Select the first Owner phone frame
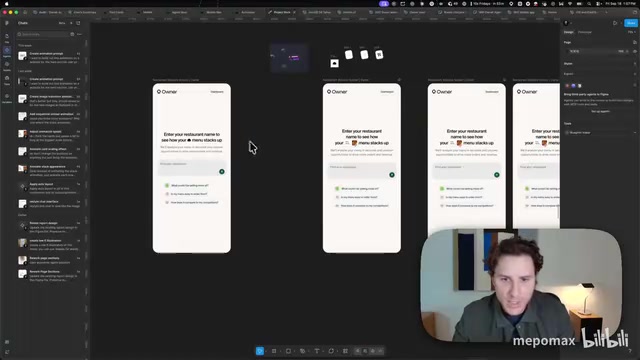Viewport: 640px width, 360px height. coord(192,168)
